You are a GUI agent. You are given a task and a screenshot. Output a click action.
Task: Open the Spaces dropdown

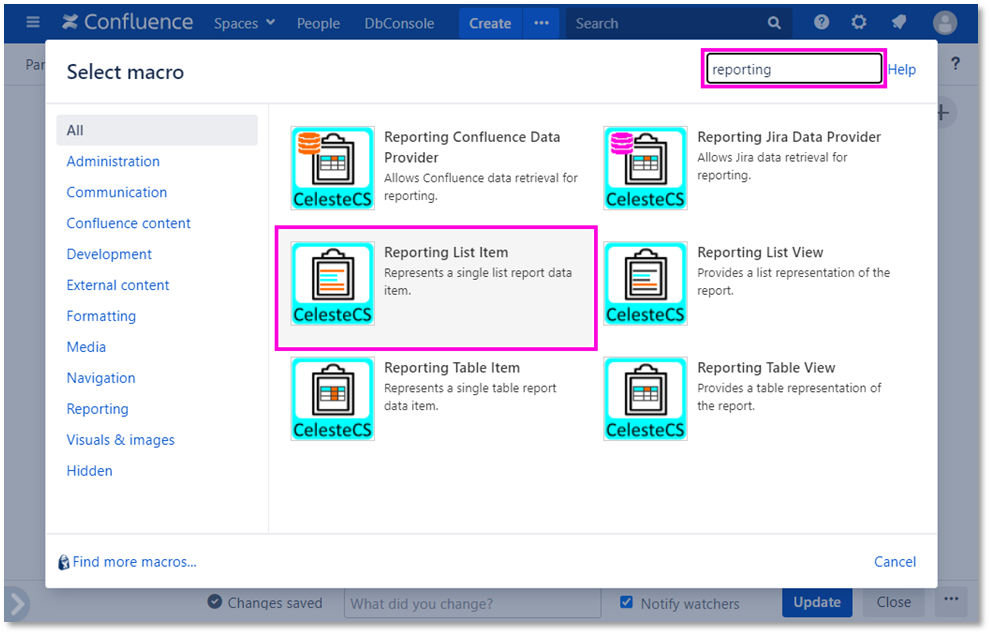coord(244,23)
